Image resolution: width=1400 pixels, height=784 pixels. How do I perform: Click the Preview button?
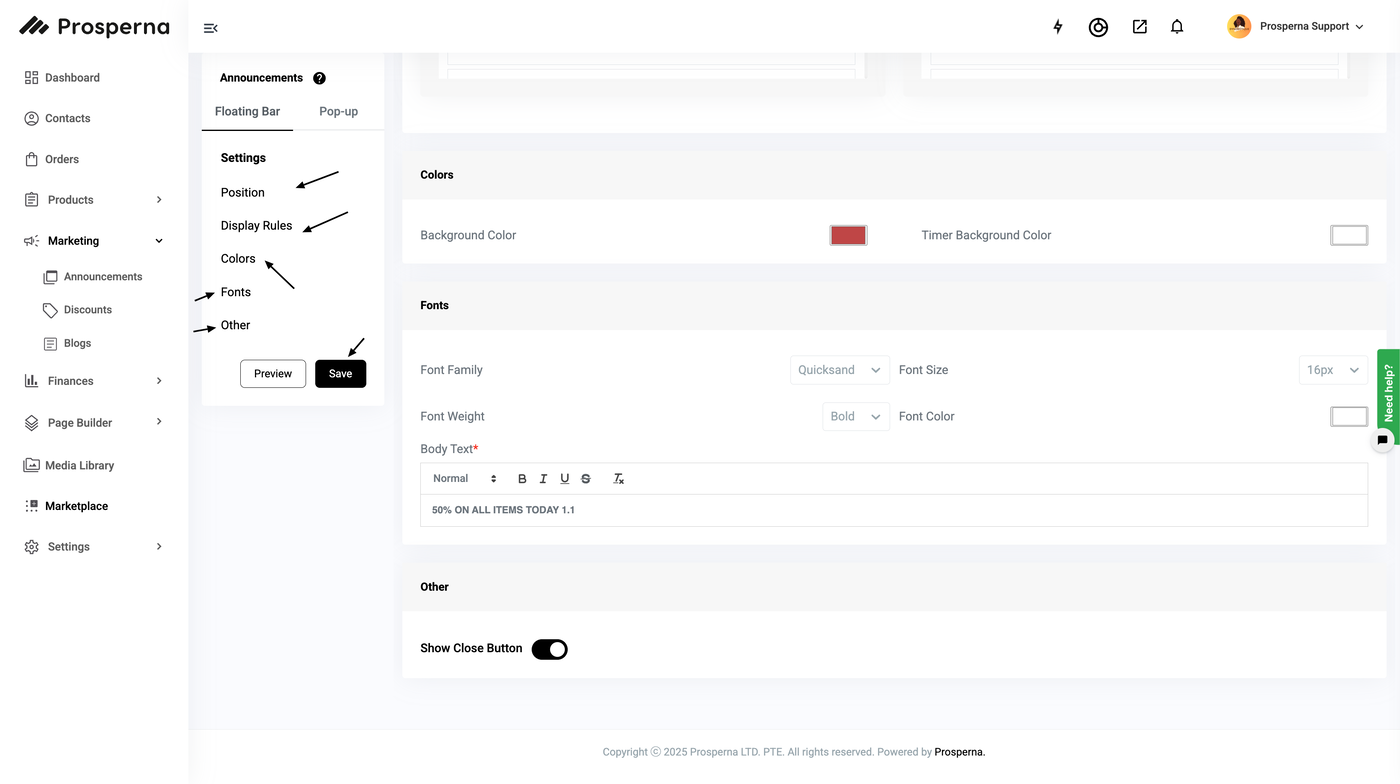click(x=273, y=374)
